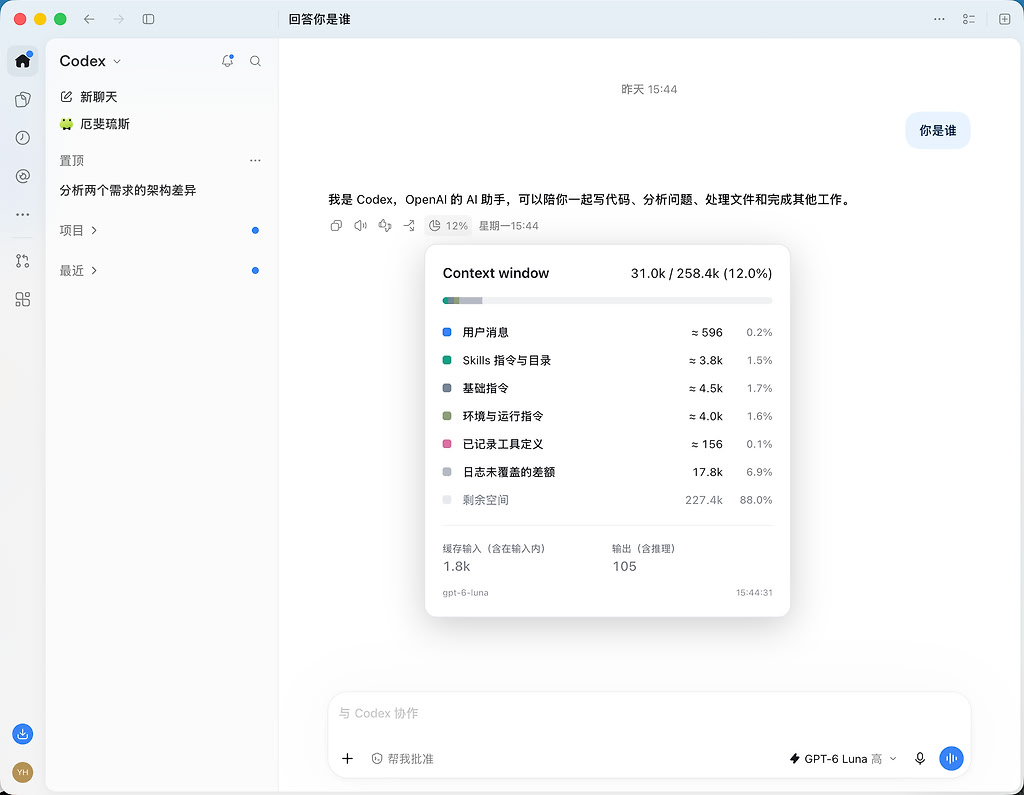Click the new window plus icon at top right
The image size is (1024, 795).
pos(1004,19)
